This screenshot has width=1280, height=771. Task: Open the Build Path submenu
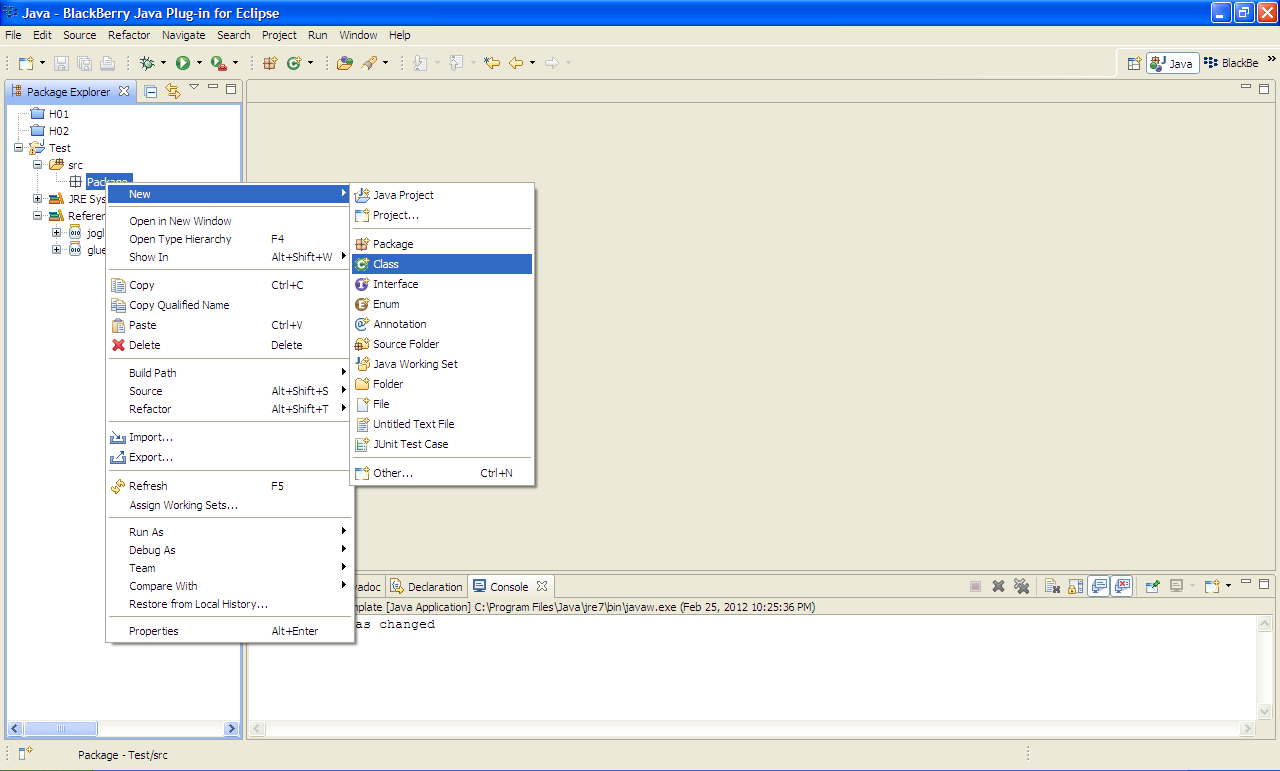[230, 373]
